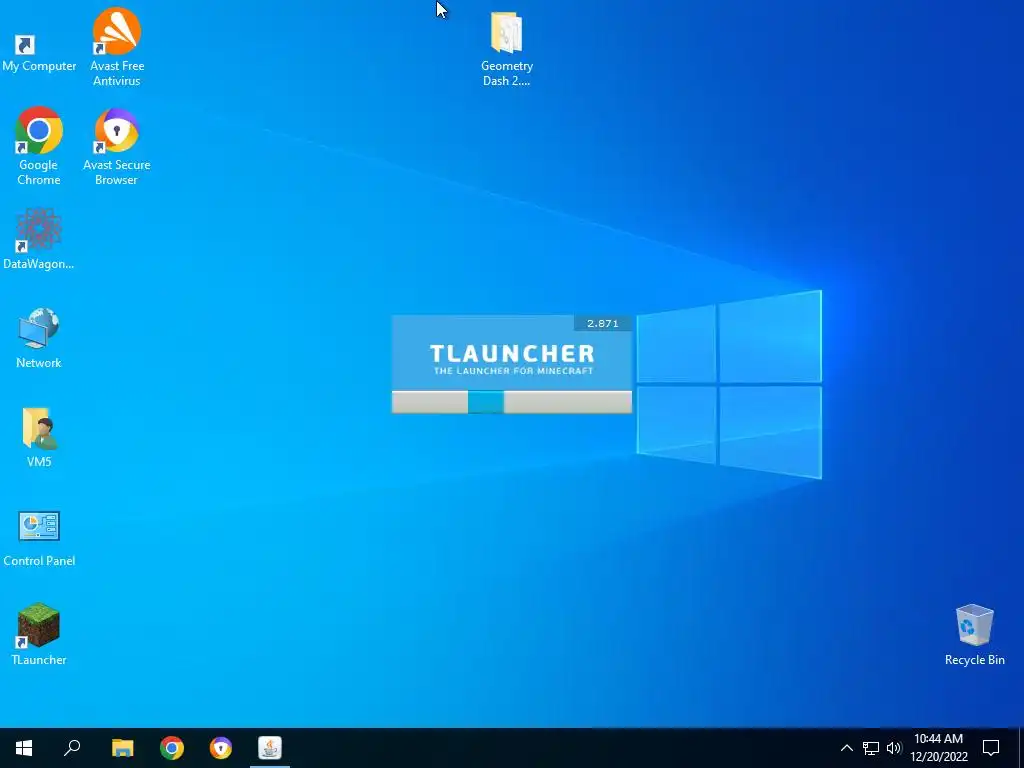Open File Explorer from the taskbar
Viewport: 1024px width, 768px height.
122,748
